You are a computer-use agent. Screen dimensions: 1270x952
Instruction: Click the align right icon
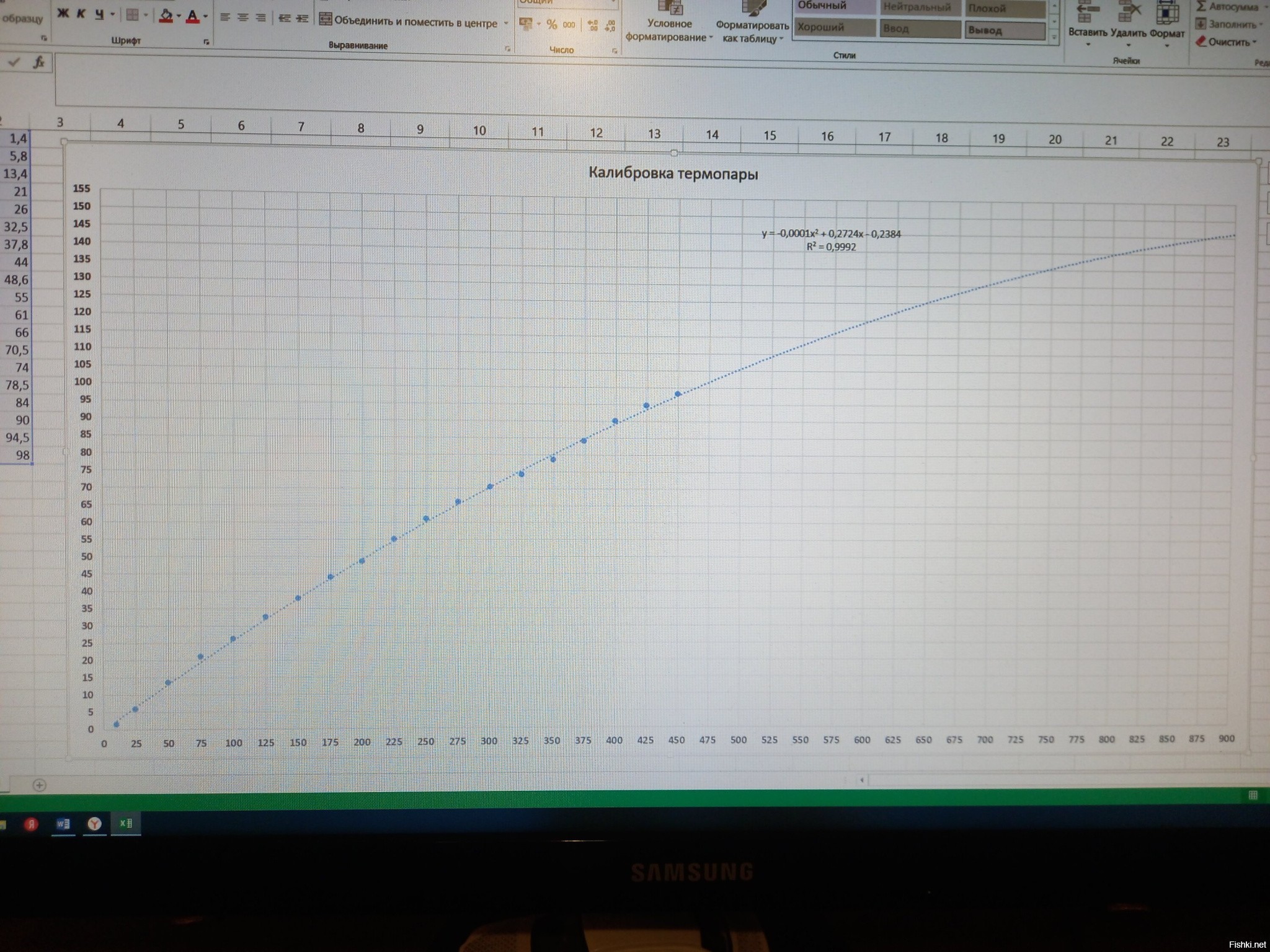(x=261, y=17)
